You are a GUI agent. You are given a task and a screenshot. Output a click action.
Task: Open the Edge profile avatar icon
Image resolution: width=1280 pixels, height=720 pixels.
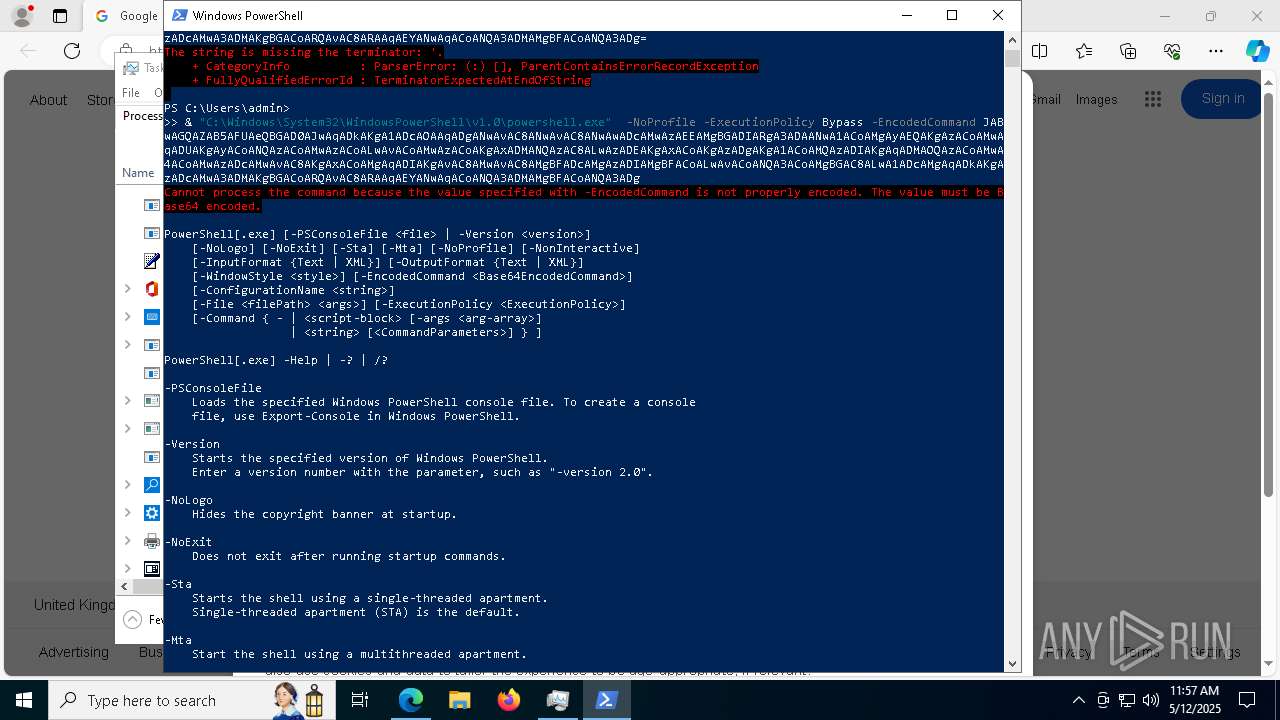coord(21,16)
